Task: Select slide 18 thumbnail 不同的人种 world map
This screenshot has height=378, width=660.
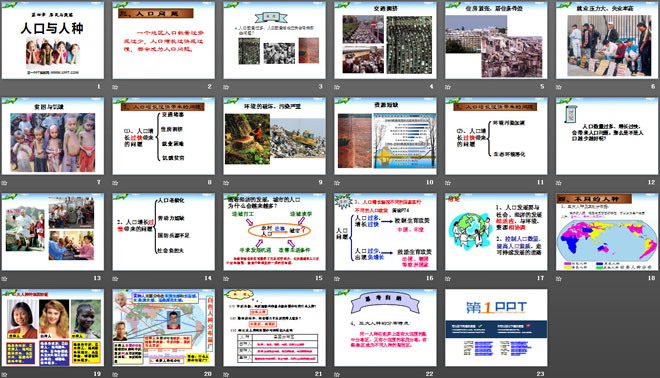Action: click(607, 232)
